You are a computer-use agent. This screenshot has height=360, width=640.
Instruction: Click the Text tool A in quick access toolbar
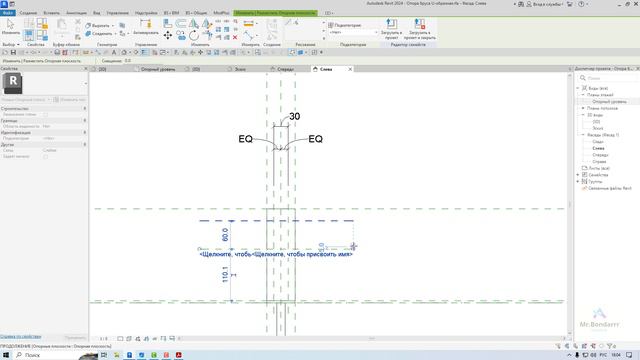click(x=114, y=52)
